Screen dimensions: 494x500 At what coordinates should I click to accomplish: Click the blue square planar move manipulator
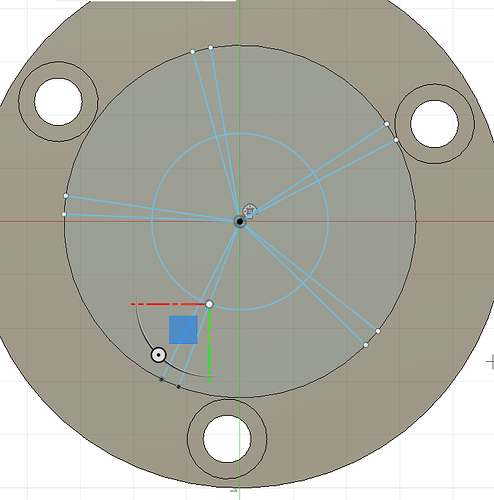[x=183, y=330]
